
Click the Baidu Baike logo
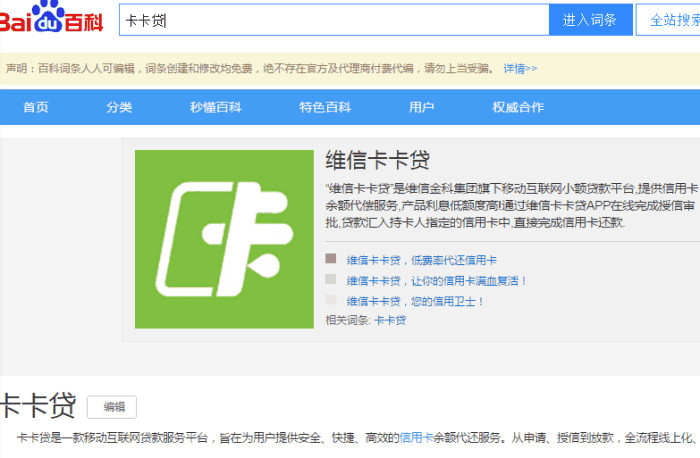(51, 17)
